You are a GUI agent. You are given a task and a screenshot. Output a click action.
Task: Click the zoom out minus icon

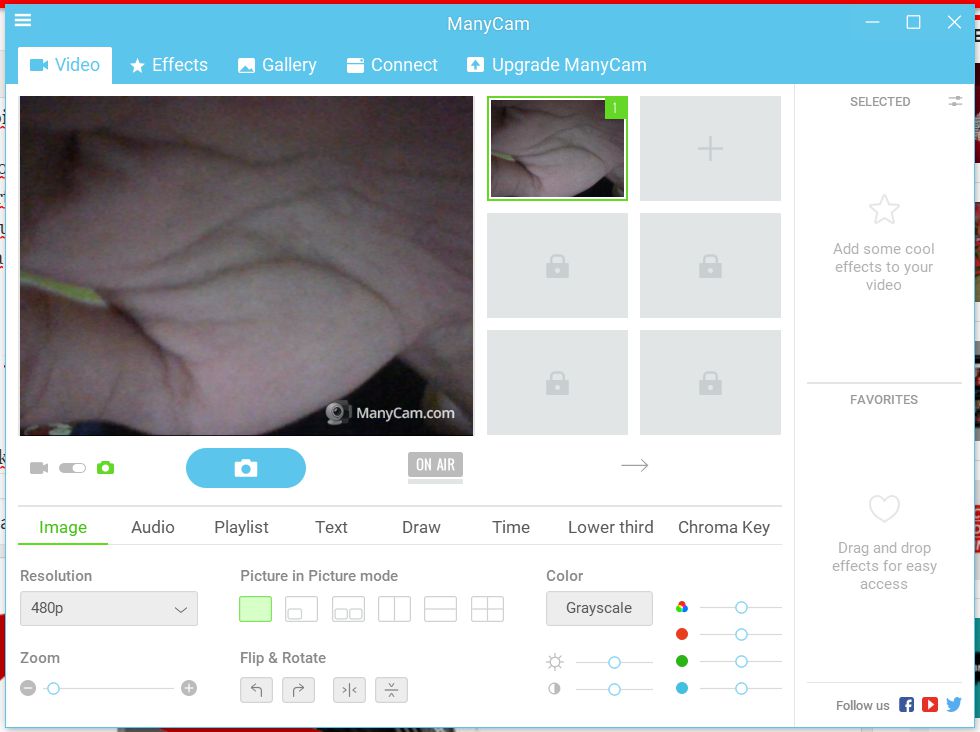click(28, 688)
